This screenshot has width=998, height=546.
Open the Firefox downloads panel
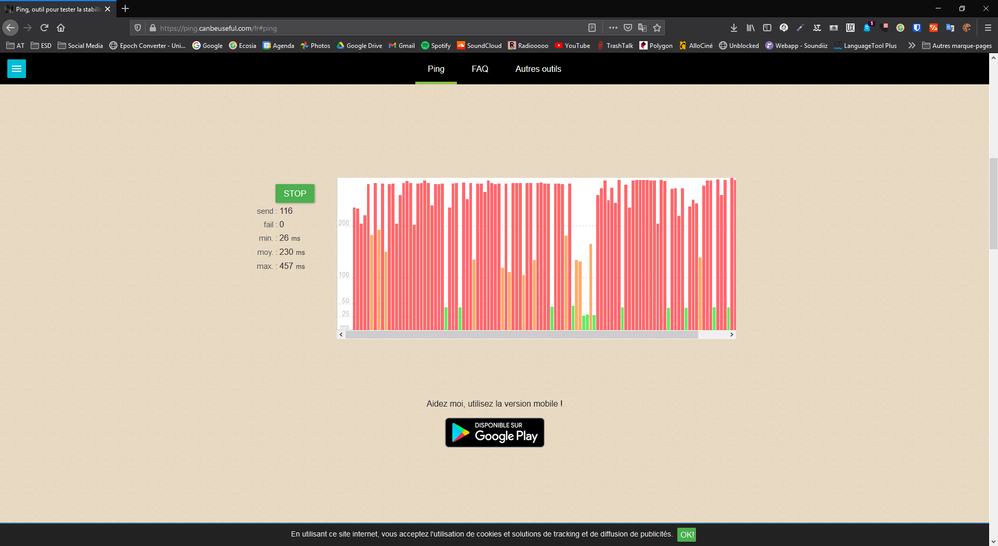pos(734,28)
